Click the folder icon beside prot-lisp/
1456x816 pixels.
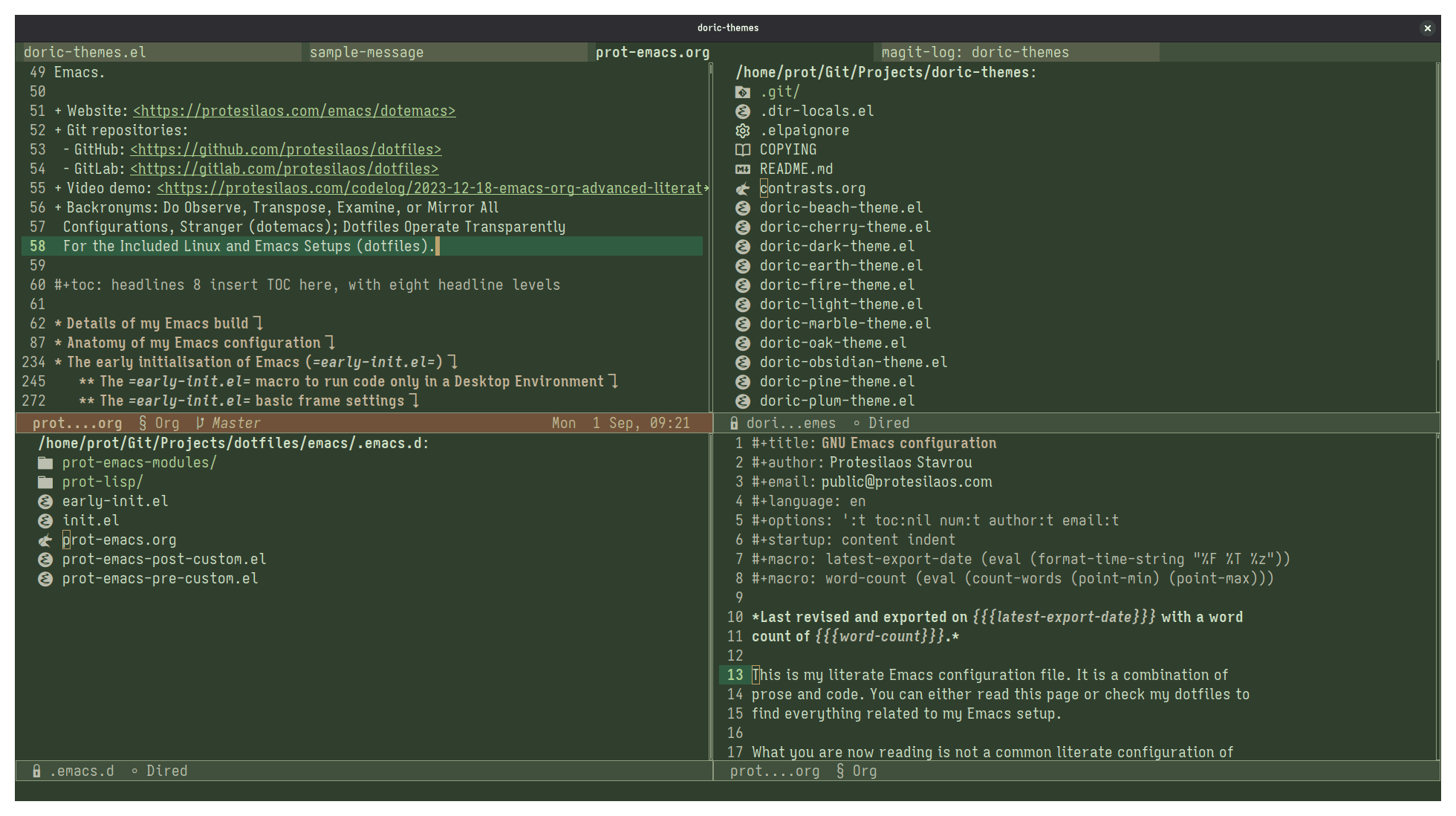pyautogui.click(x=45, y=482)
